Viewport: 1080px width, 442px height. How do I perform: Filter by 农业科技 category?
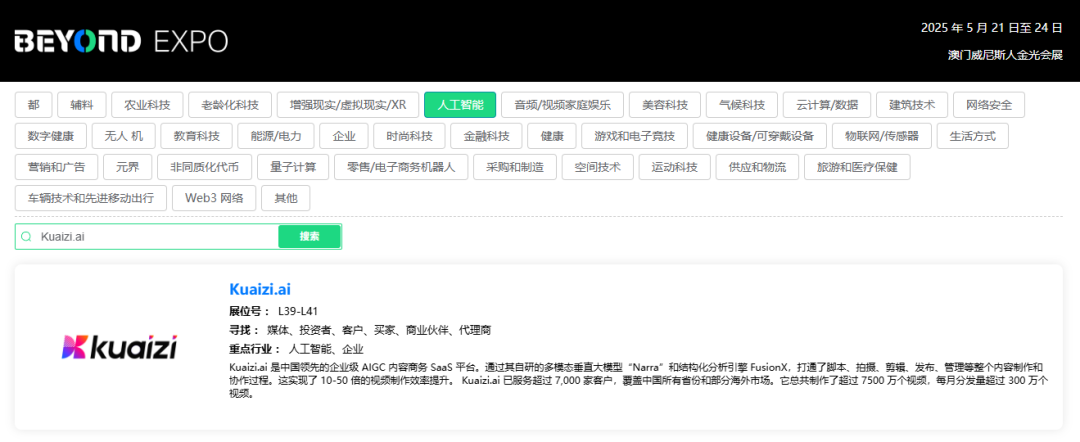click(147, 105)
